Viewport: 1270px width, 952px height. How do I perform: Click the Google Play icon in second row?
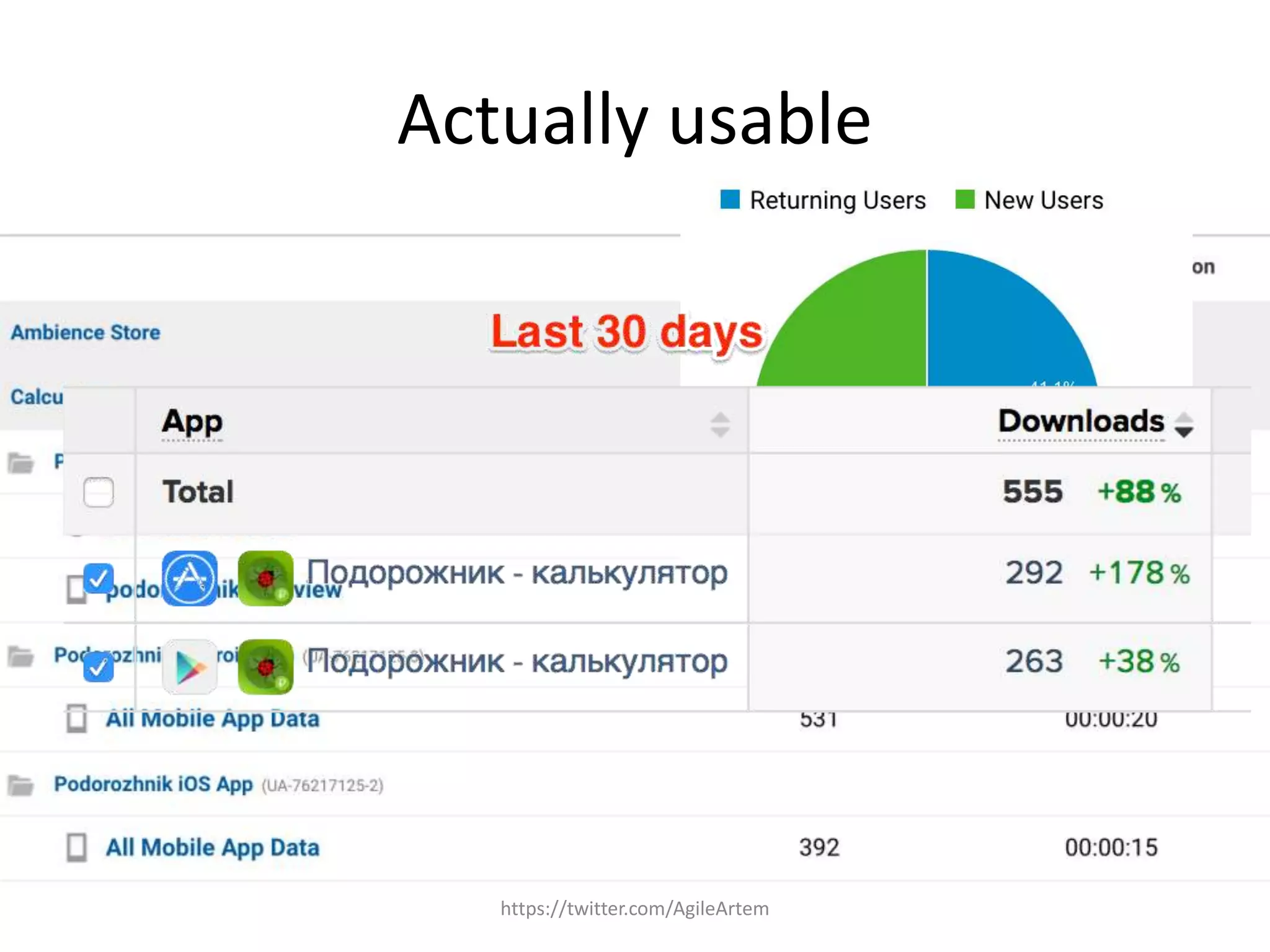tap(190, 667)
